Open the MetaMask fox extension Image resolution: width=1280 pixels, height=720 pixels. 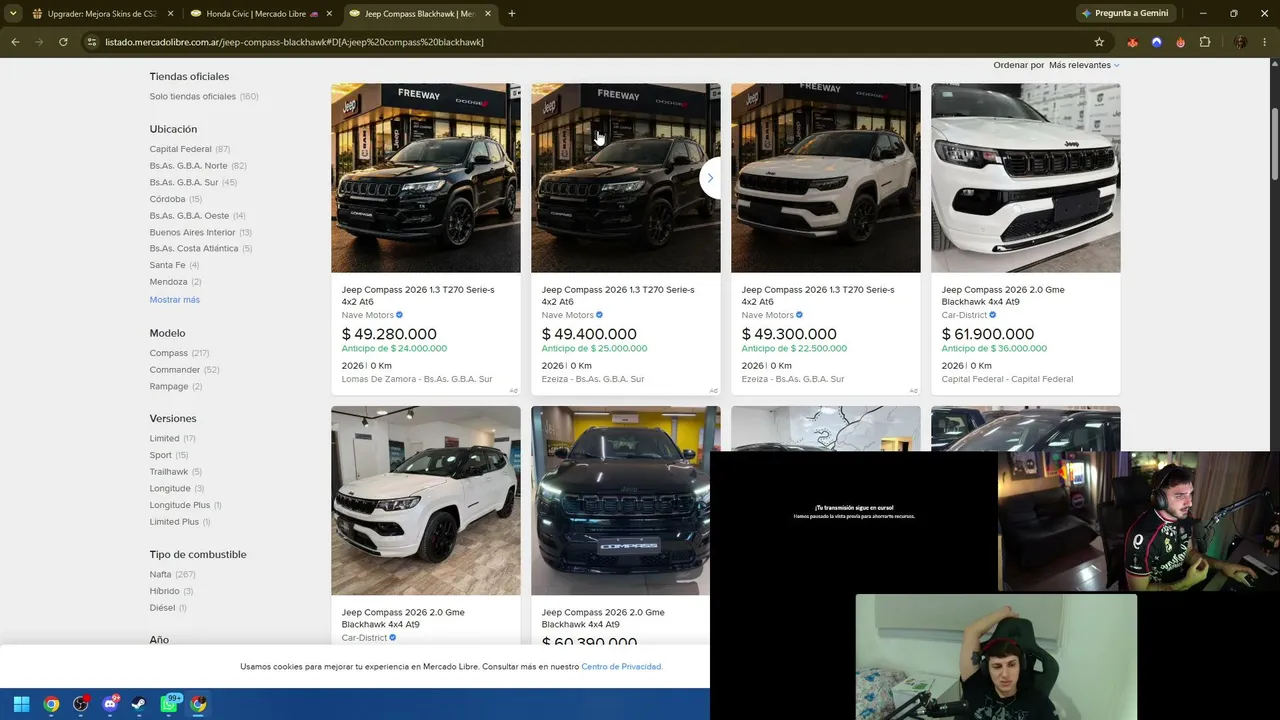tap(1133, 42)
